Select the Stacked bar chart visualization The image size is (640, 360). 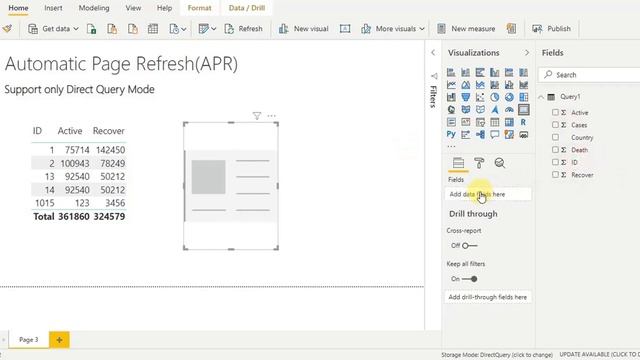pyautogui.click(x=451, y=73)
